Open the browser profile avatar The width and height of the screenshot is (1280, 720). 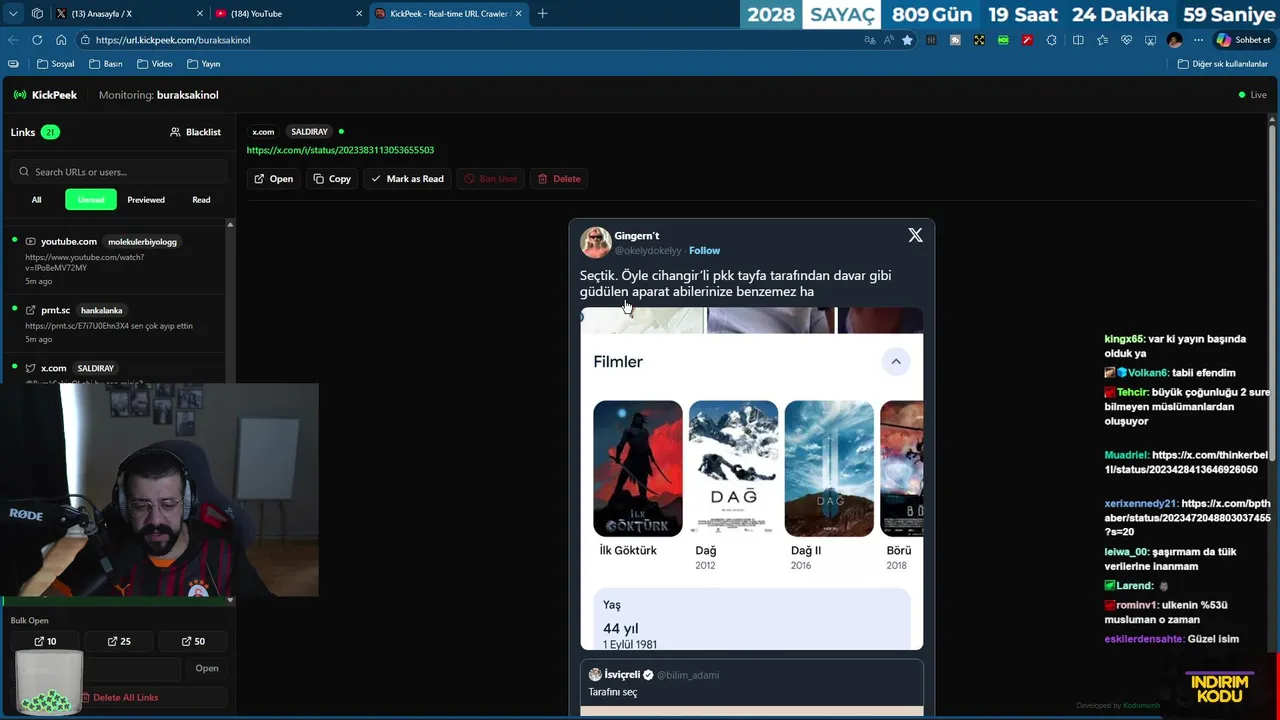1174,40
